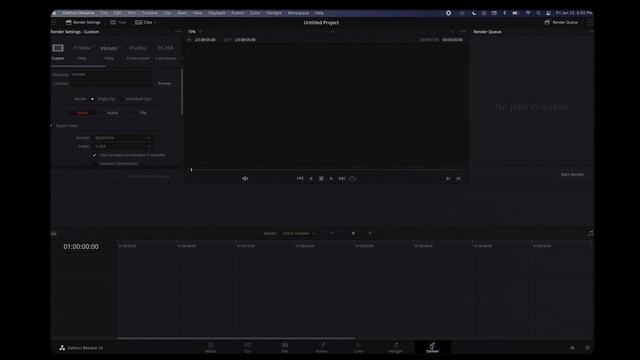
Task: Open project settings gear icon
Action: point(588,348)
